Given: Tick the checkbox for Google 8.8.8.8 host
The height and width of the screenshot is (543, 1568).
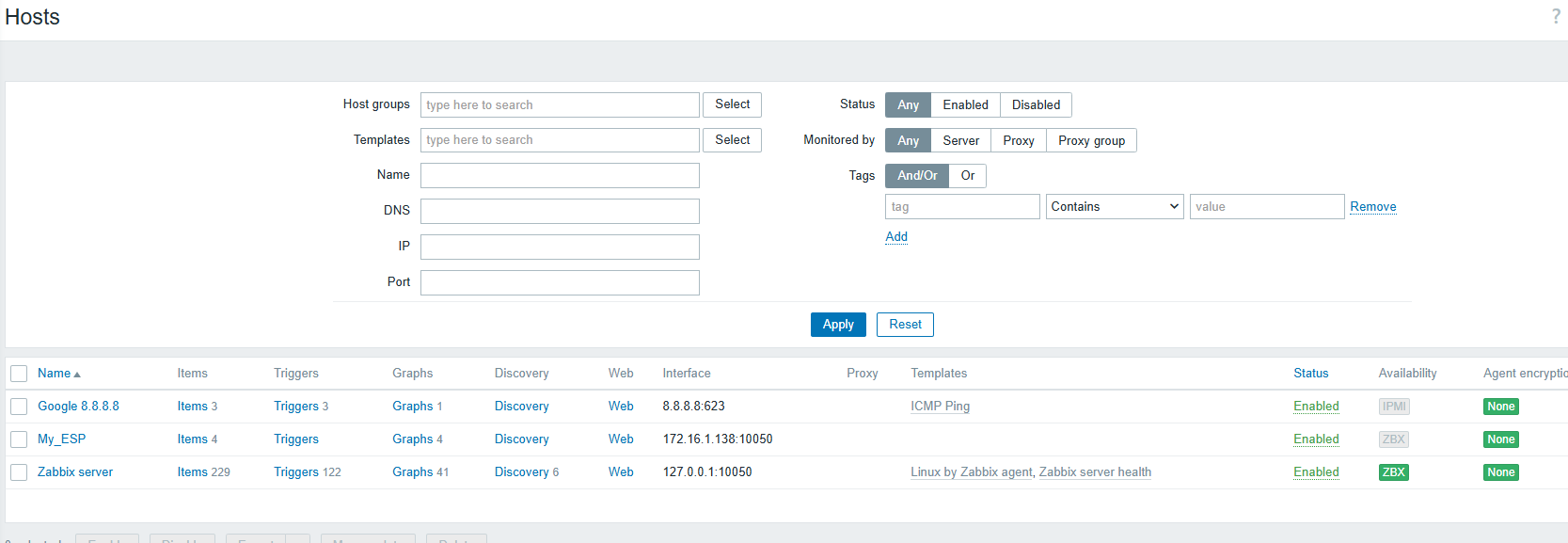Looking at the screenshot, I should (19, 407).
